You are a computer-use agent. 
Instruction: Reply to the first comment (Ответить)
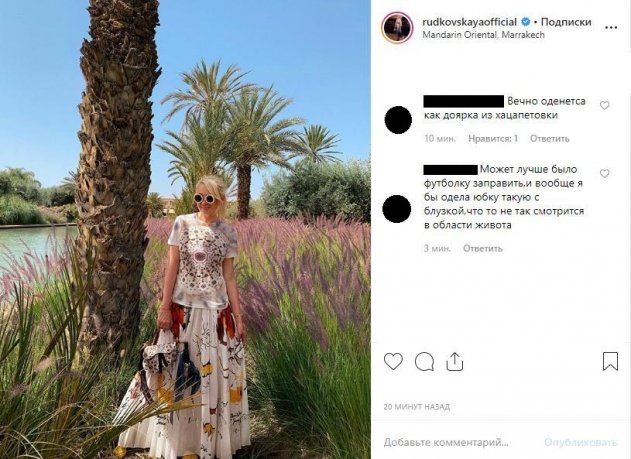tap(549, 139)
